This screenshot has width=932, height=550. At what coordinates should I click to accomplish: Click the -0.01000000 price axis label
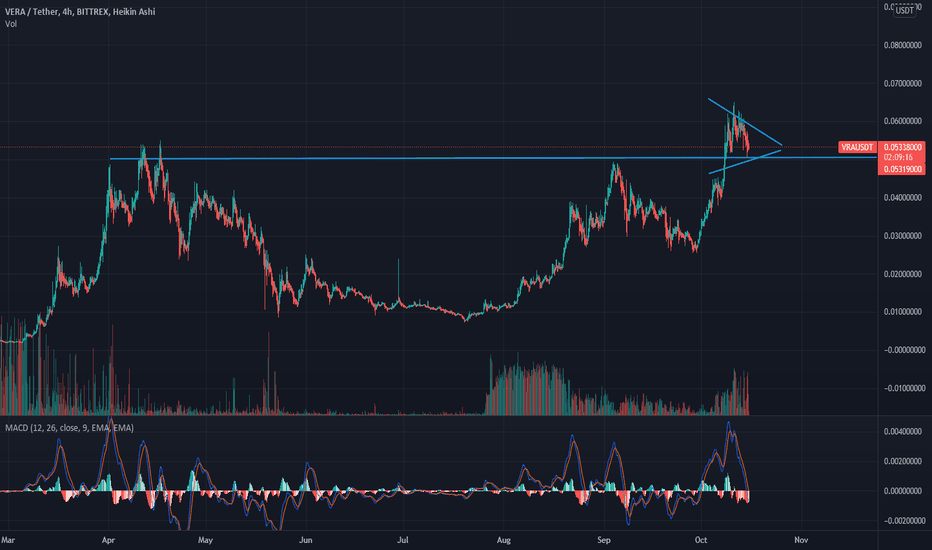(x=904, y=388)
